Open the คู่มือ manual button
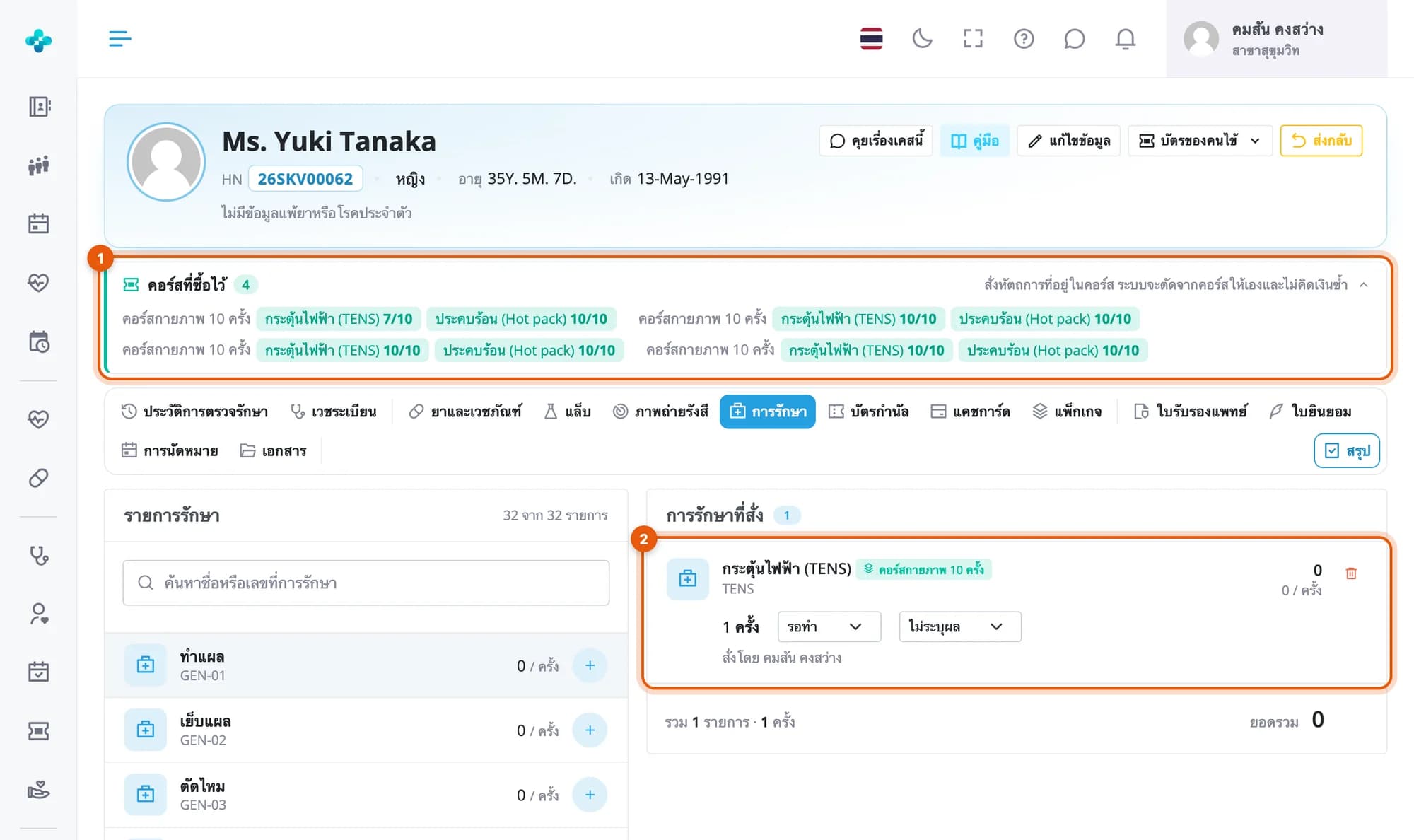 pos(975,141)
